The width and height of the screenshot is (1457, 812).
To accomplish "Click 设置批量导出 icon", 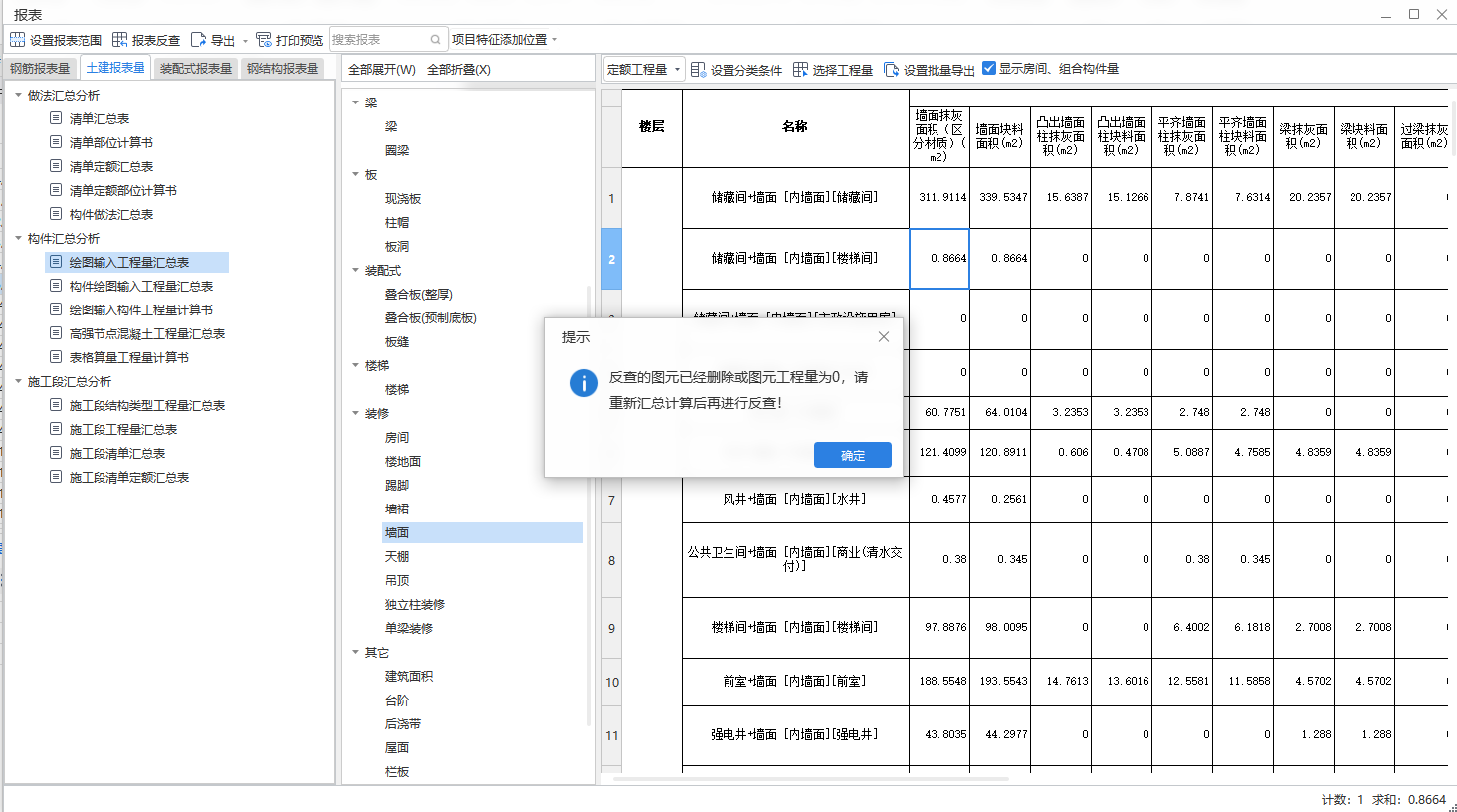I will tap(891, 70).
